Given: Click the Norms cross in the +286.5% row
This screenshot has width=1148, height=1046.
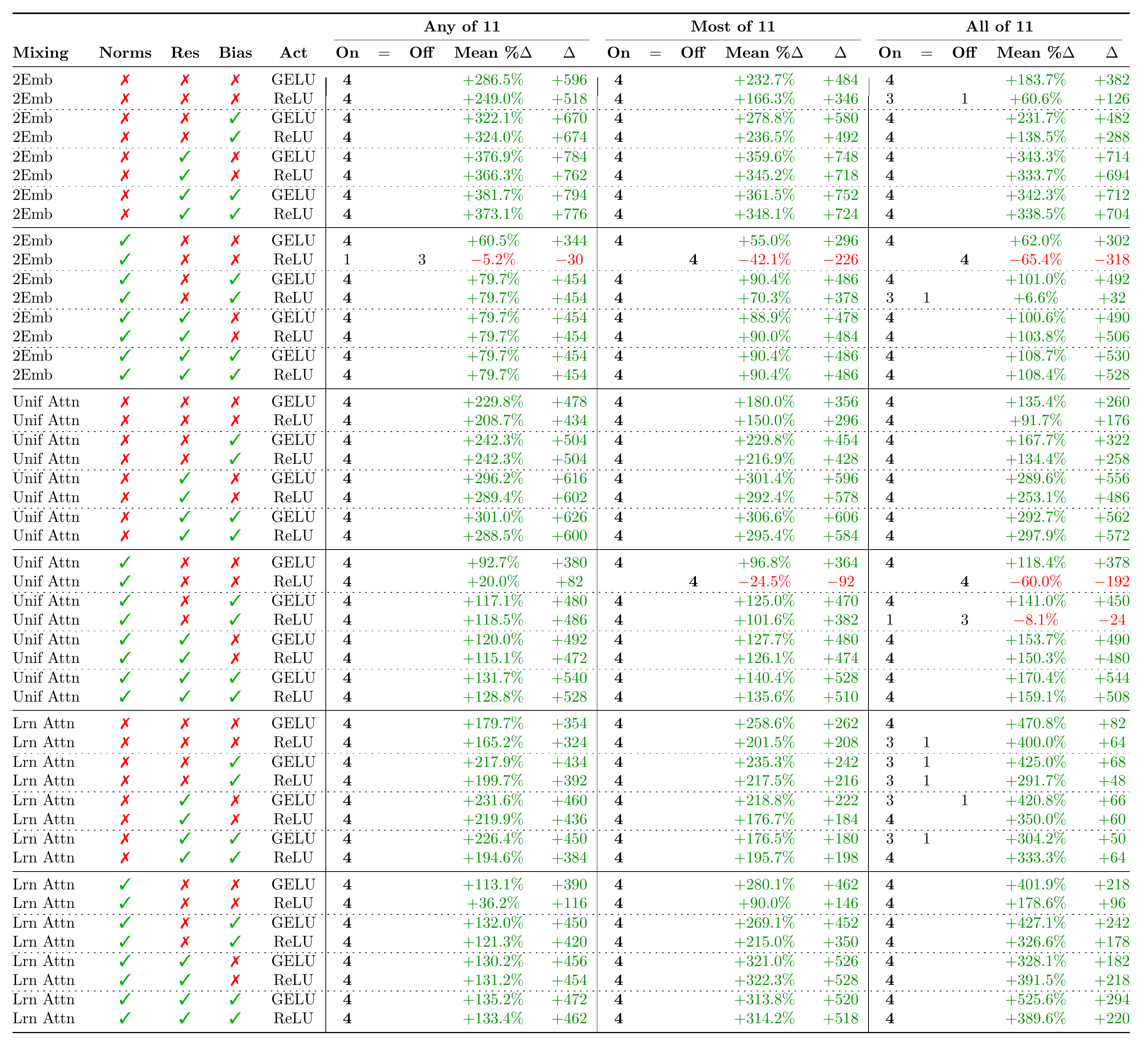Looking at the screenshot, I should 125,80.
